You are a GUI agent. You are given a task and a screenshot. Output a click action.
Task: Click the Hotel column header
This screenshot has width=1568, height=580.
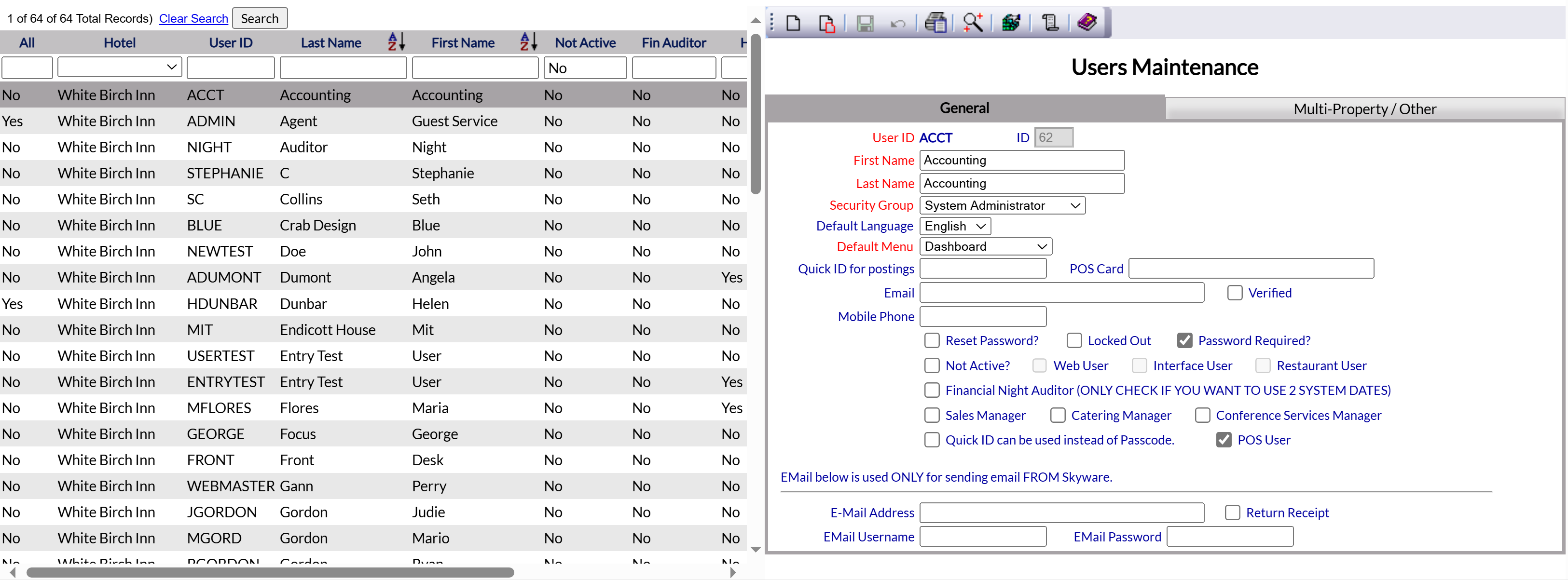point(119,42)
